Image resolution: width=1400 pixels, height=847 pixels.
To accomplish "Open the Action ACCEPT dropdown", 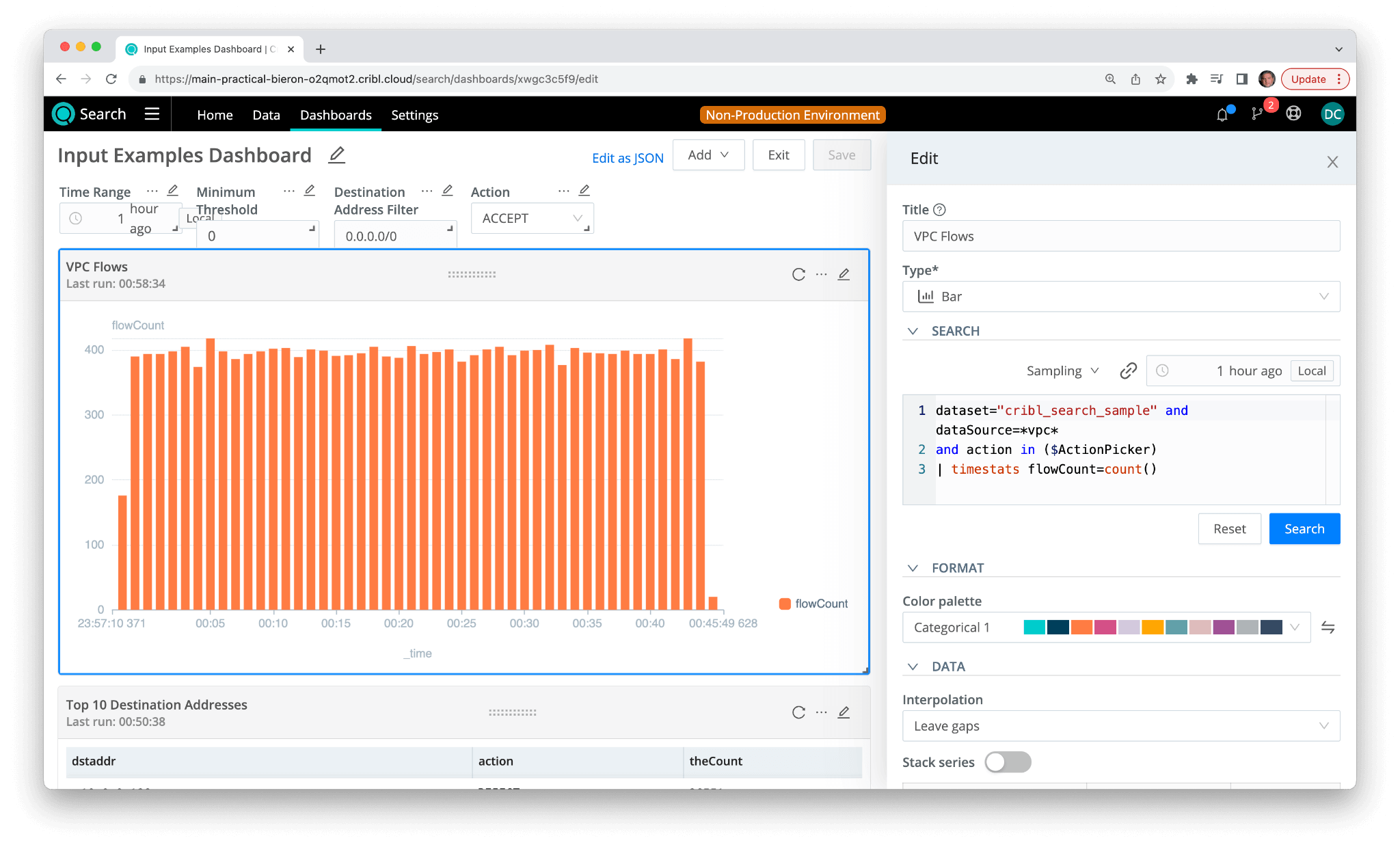I will (531, 219).
